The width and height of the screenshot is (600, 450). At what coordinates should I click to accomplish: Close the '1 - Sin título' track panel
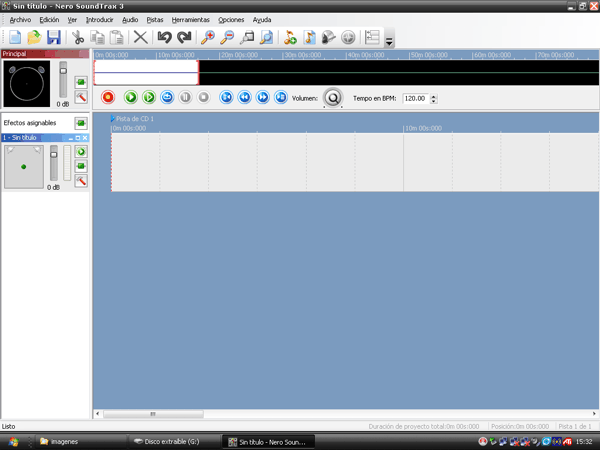(85, 138)
